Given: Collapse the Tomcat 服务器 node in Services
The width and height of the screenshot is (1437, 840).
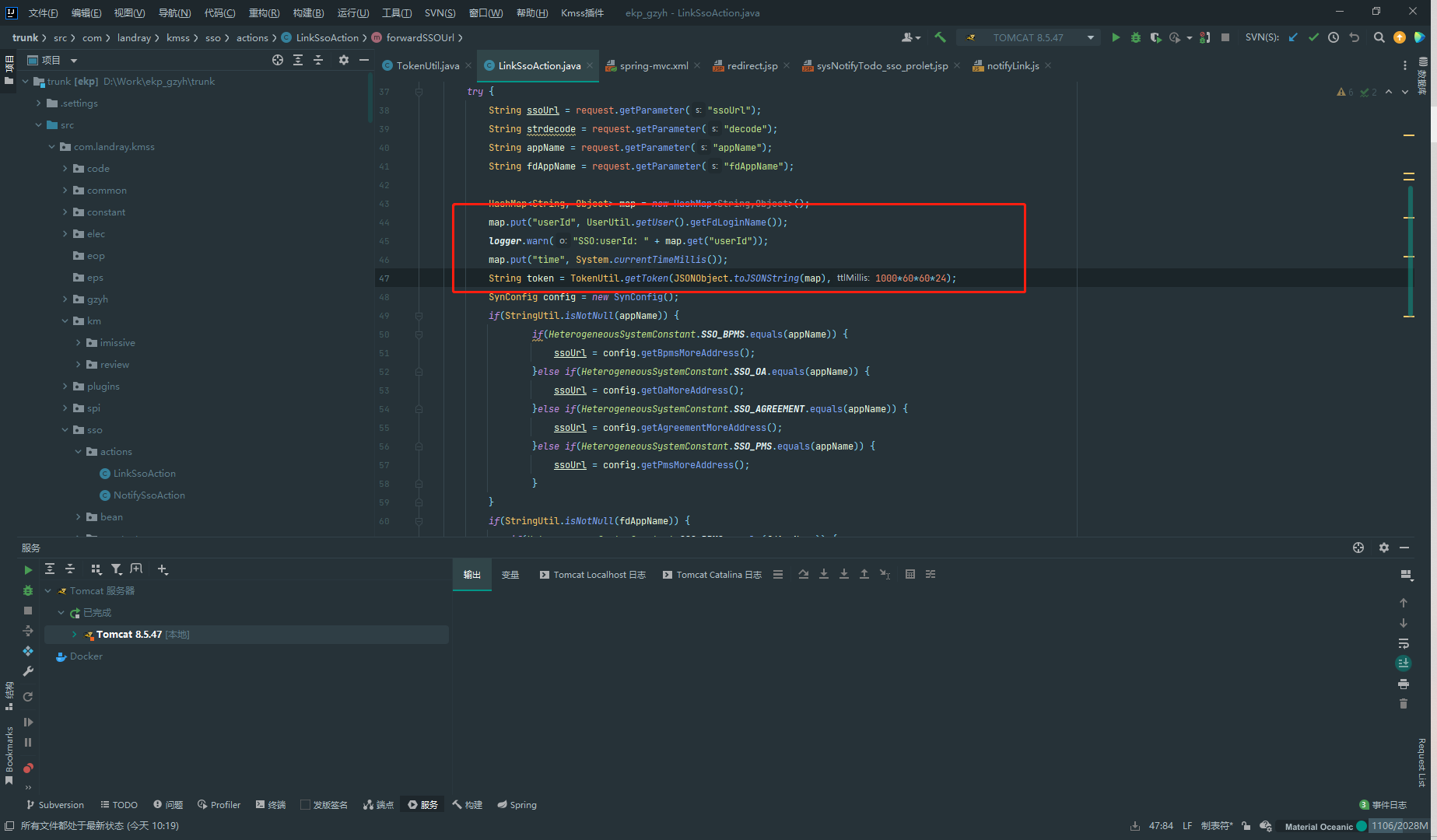Looking at the screenshot, I should pos(48,591).
